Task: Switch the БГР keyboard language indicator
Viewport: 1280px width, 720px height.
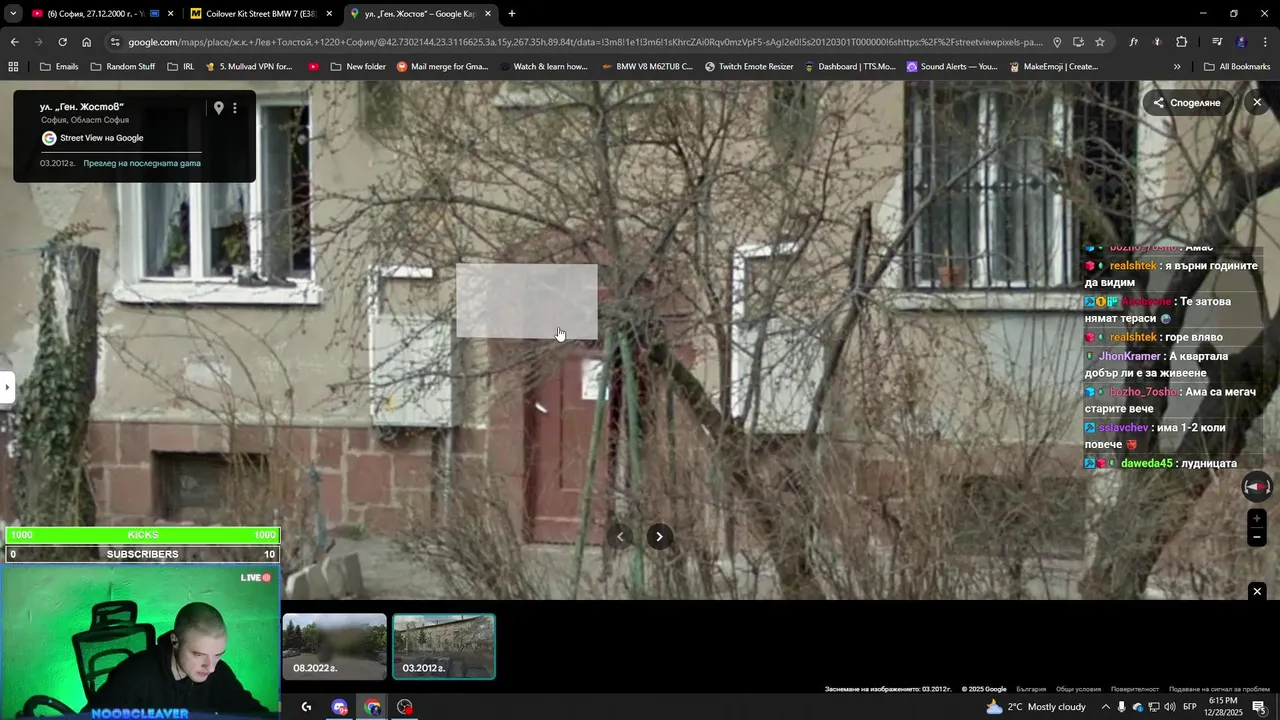Action: 1190,707
